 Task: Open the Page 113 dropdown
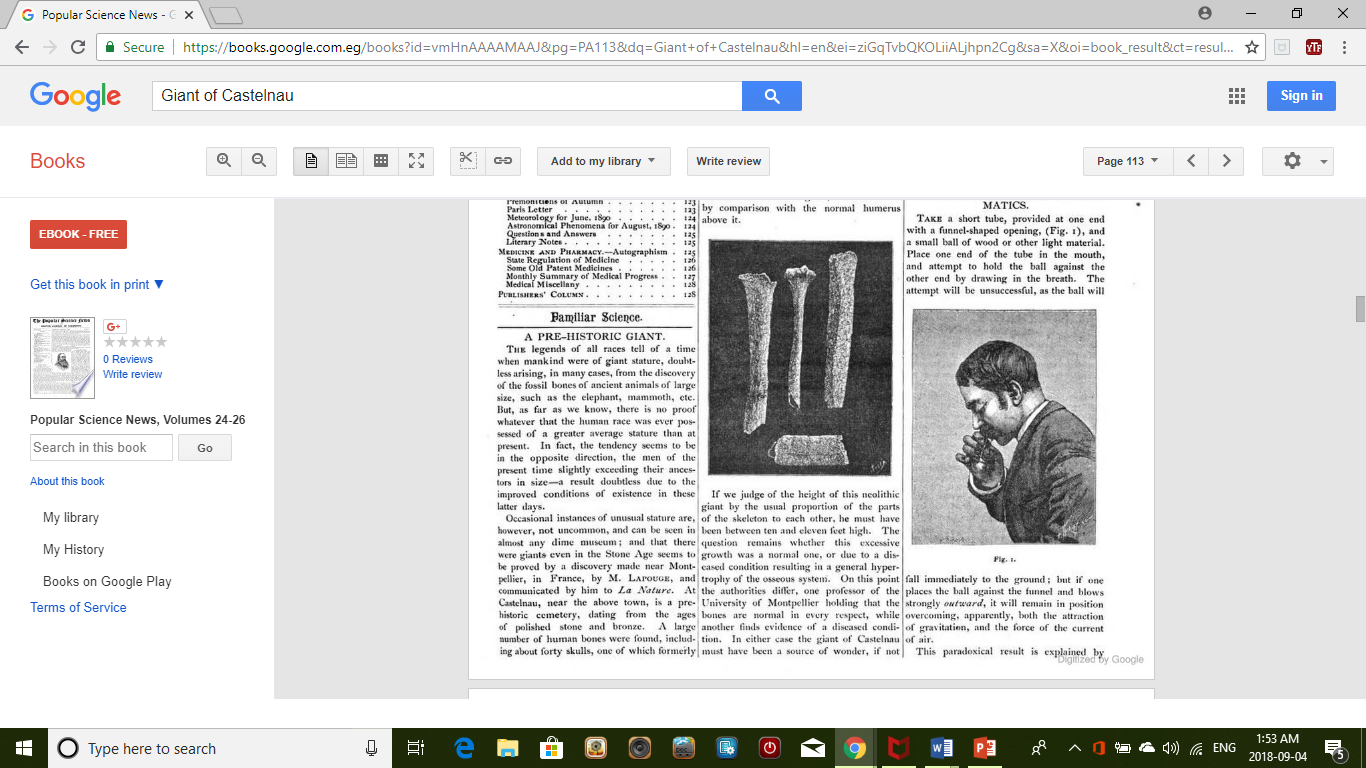click(1127, 161)
